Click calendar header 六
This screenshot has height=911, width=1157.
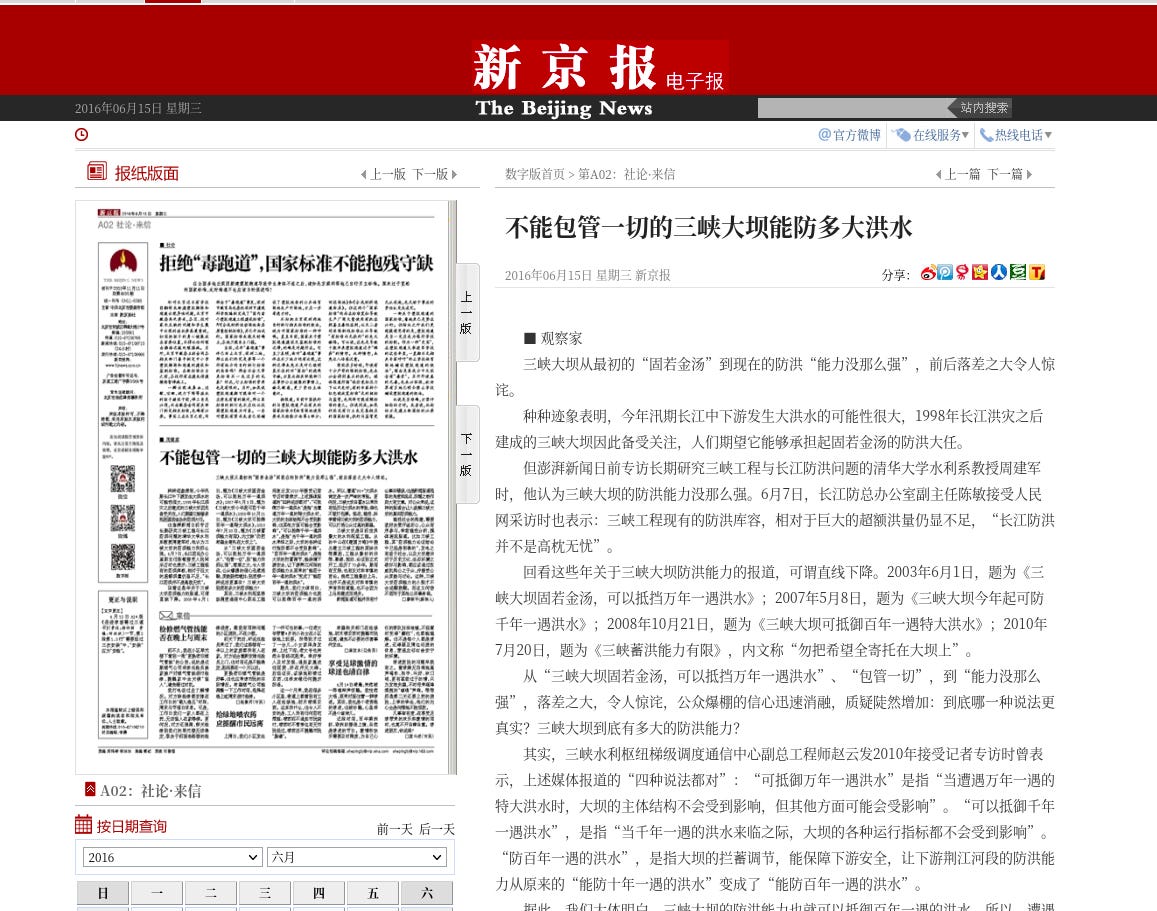tap(426, 893)
